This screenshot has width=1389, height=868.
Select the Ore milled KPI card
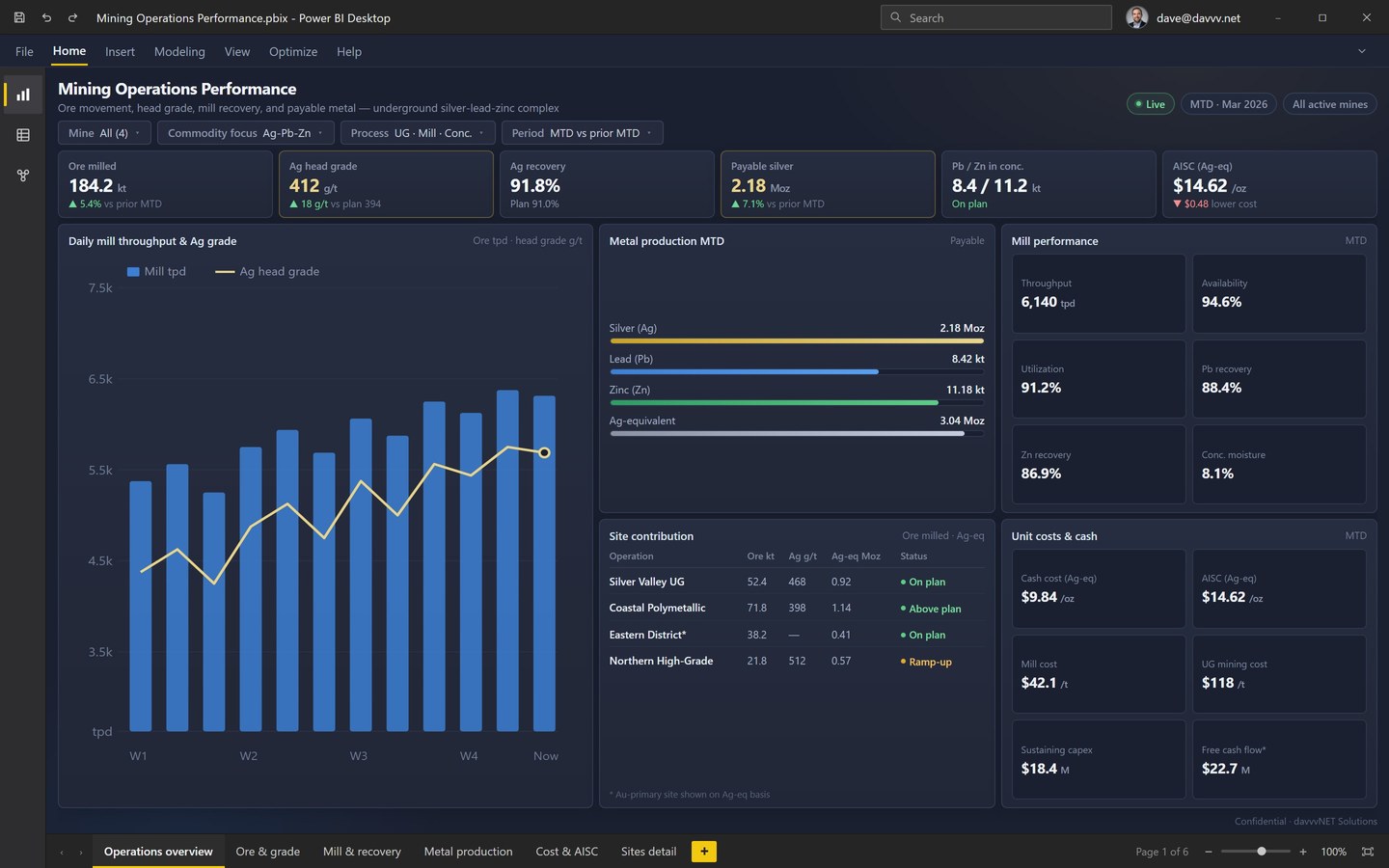pyautogui.click(x=165, y=183)
